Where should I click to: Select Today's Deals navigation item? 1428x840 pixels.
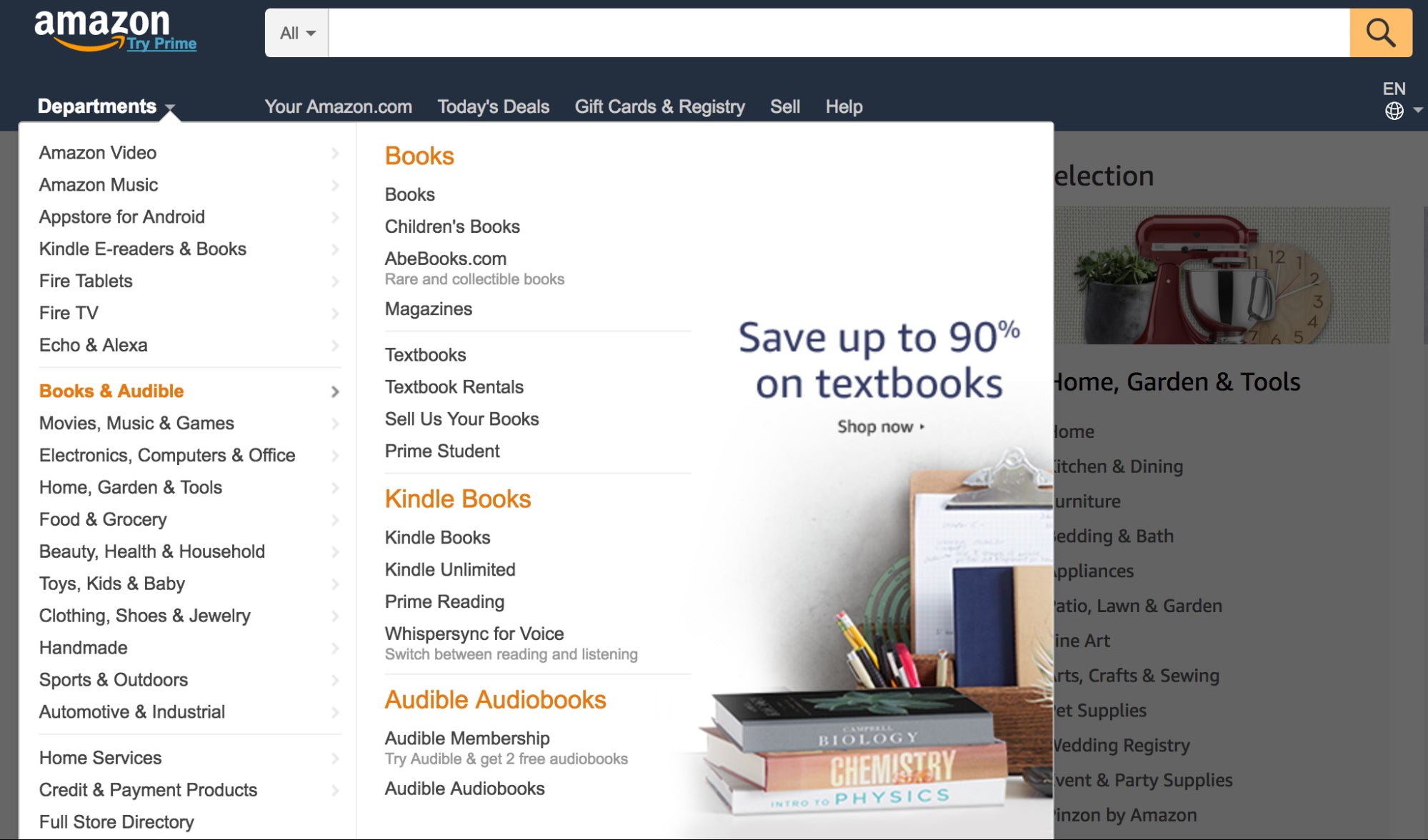(494, 106)
